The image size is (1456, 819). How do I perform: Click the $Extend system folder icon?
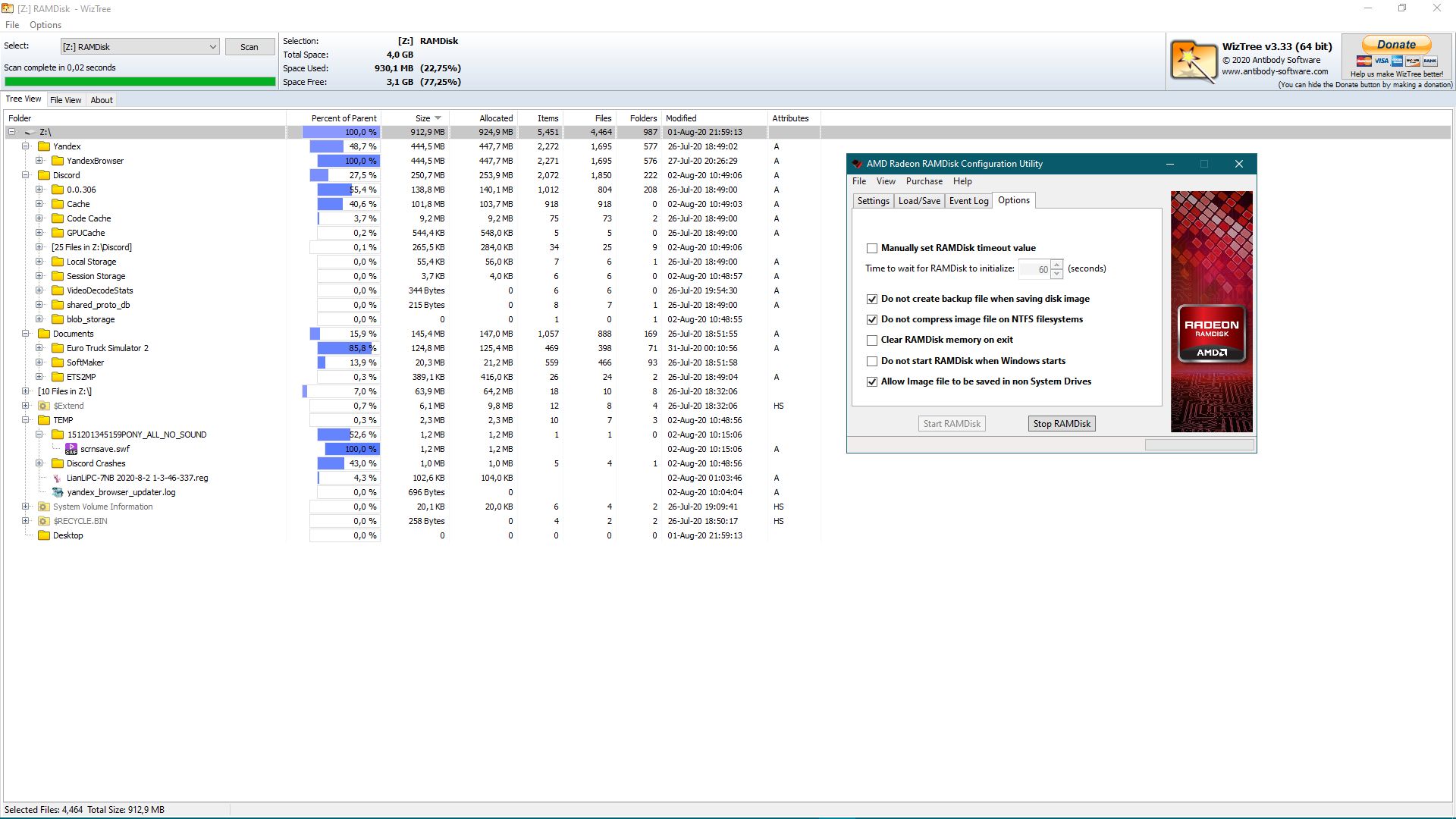click(x=44, y=406)
